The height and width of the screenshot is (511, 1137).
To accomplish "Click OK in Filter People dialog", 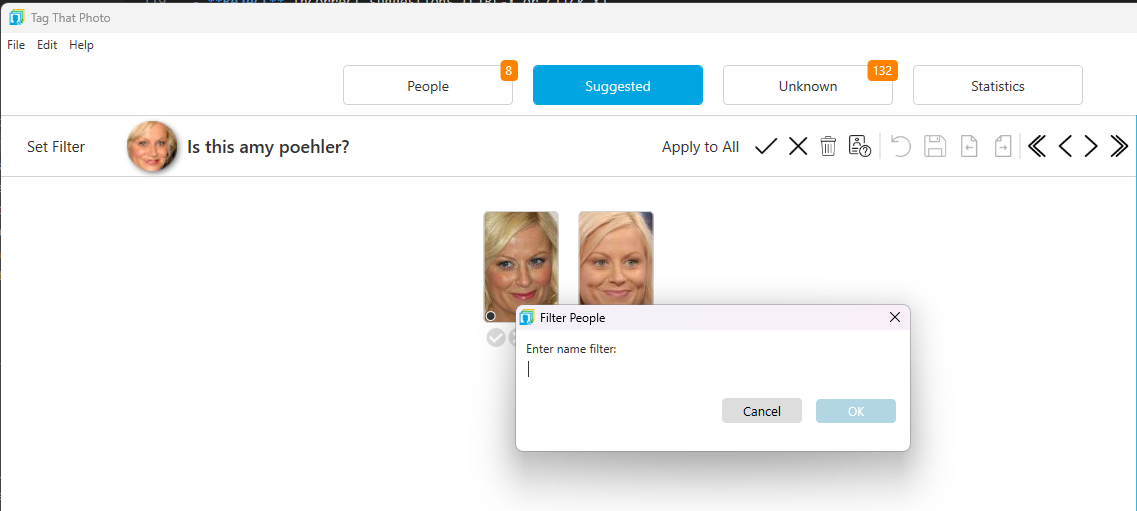I will (856, 411).
